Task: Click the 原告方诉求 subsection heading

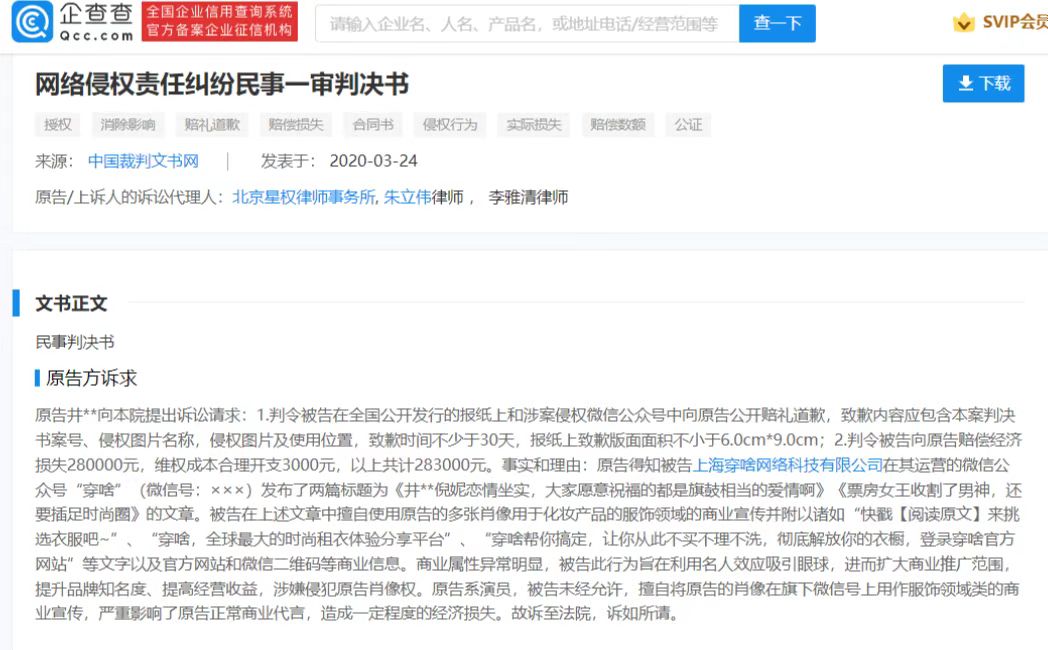Action: coord(91,378)
